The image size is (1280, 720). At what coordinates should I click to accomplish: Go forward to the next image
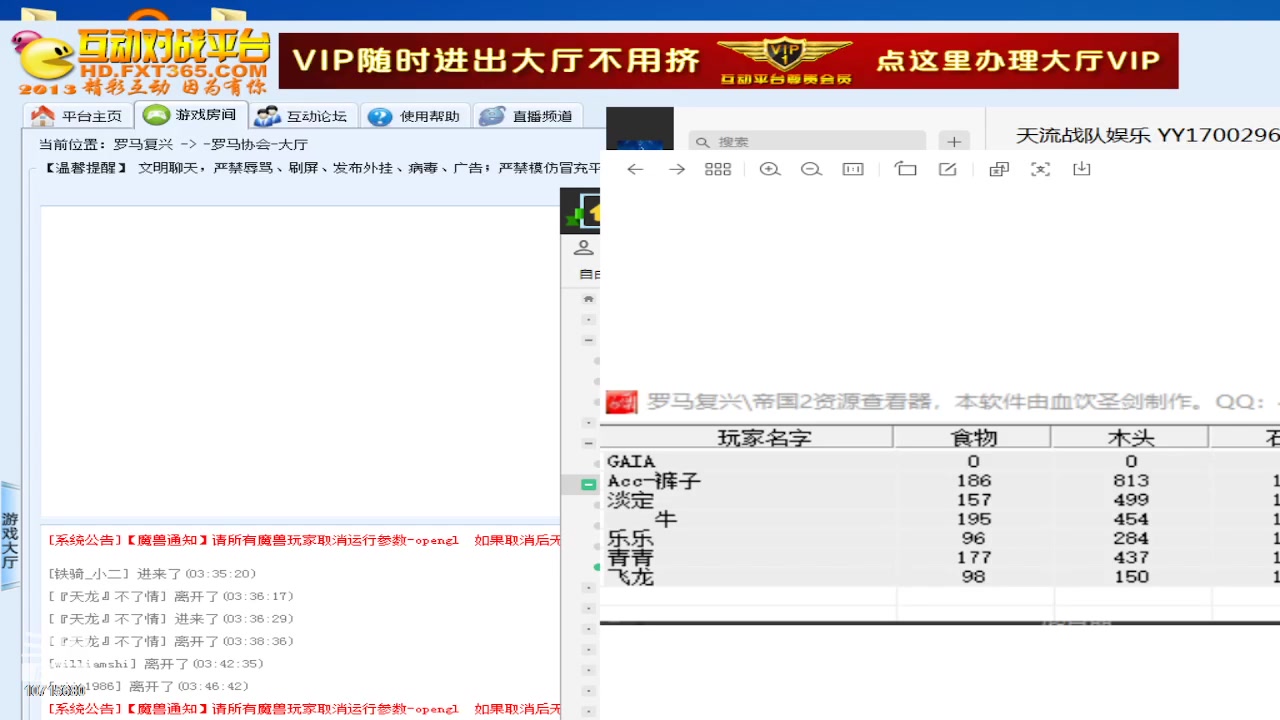(676, 169)
